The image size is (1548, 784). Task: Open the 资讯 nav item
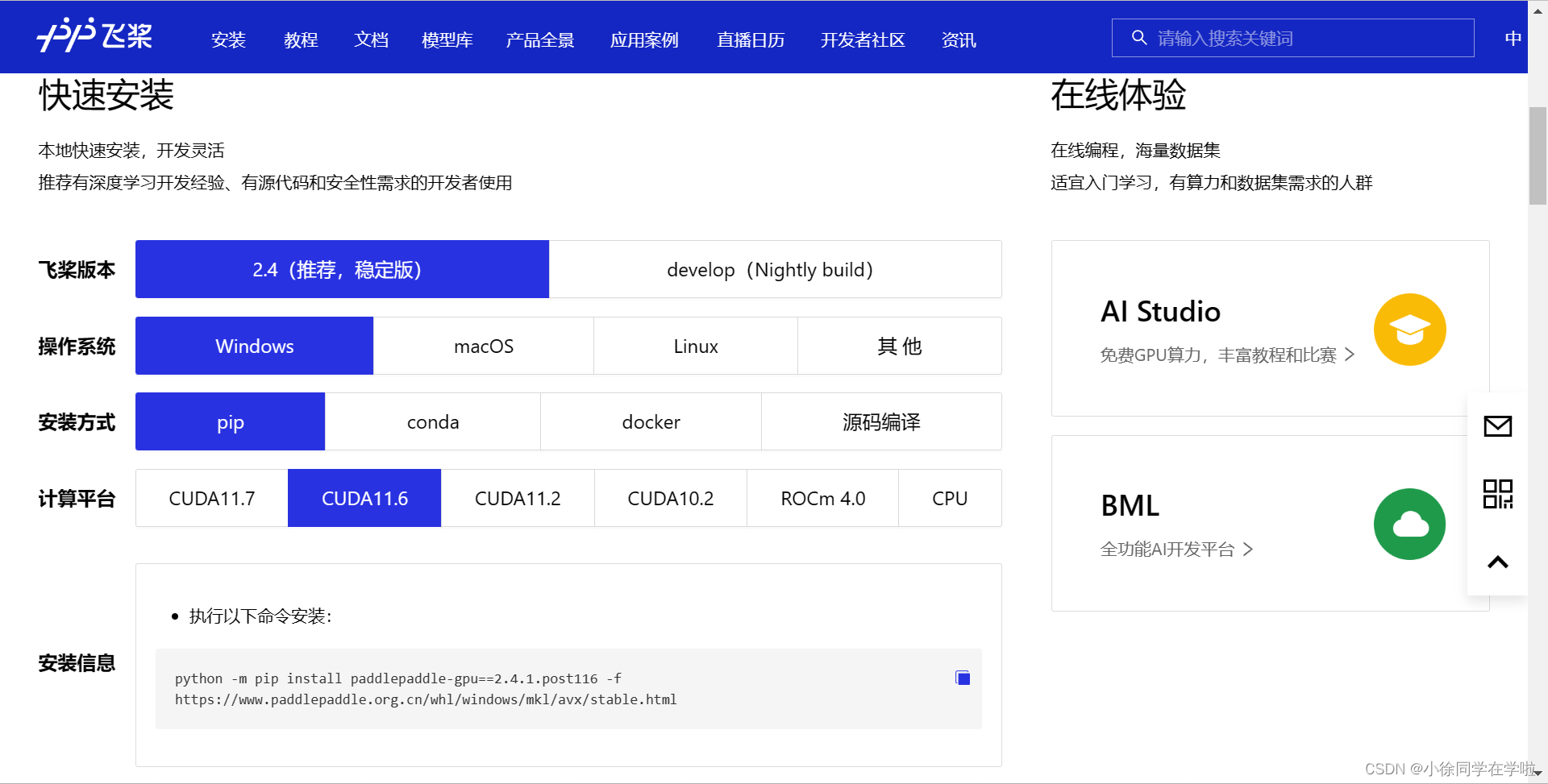pos(959,39)
